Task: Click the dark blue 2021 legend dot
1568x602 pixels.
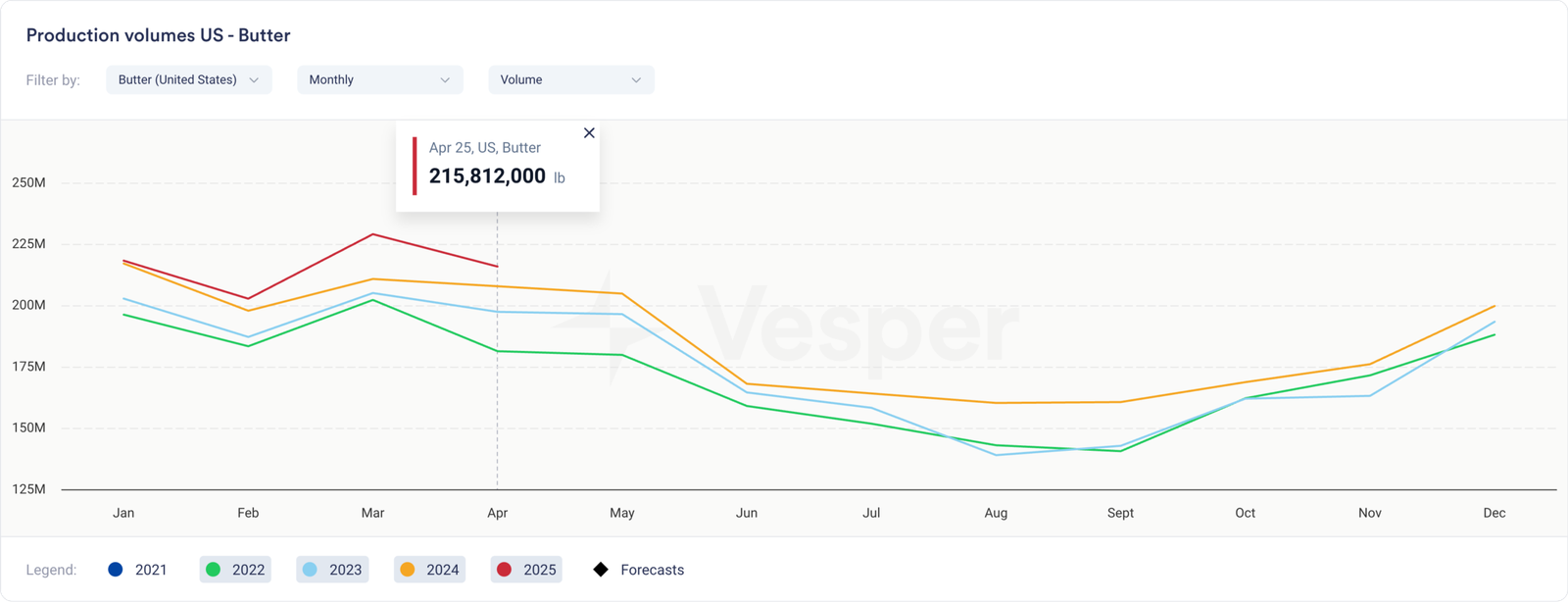Action: pyautogui.click(x=116, y=570)
